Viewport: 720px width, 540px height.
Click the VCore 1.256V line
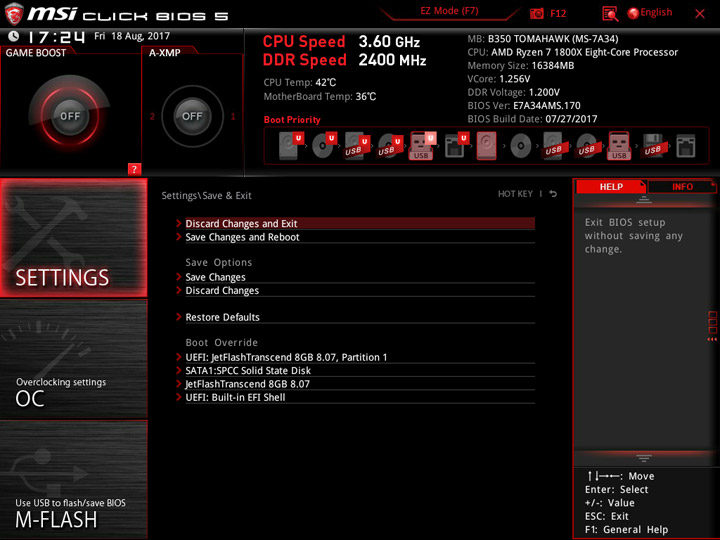click(499, 79)
